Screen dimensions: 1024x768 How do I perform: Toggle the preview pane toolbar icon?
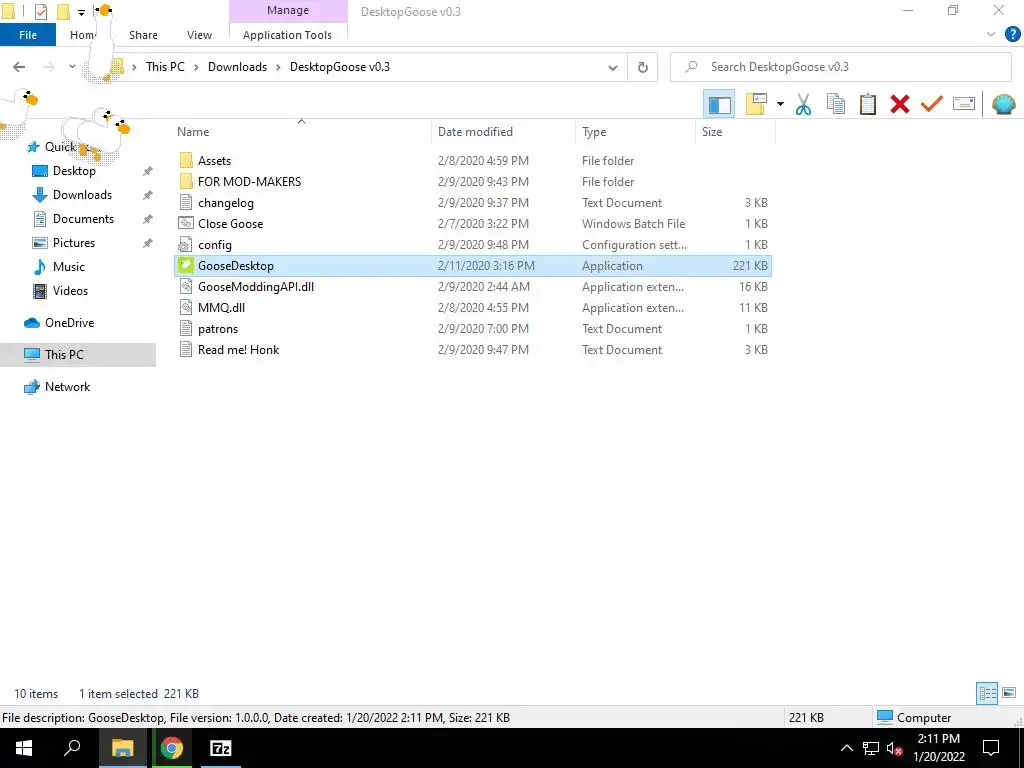(719, 104)
